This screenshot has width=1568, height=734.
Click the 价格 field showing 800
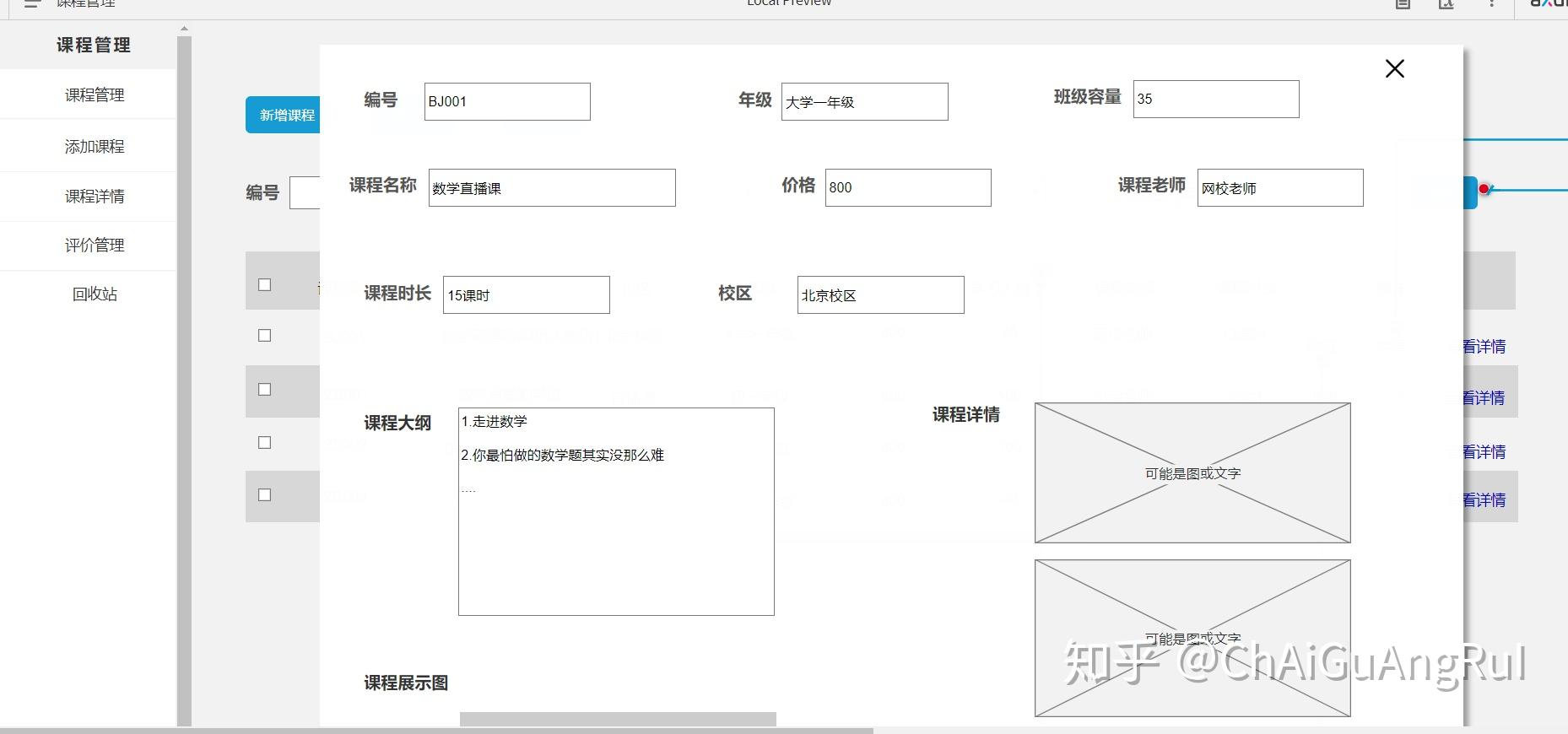coord(908,187)
